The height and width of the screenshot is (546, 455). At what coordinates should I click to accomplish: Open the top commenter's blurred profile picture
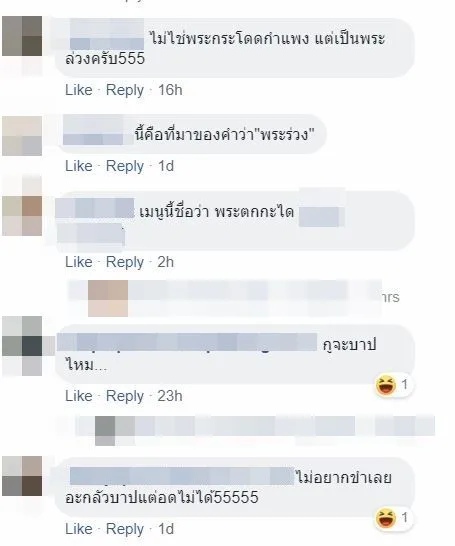pos(22,36)
